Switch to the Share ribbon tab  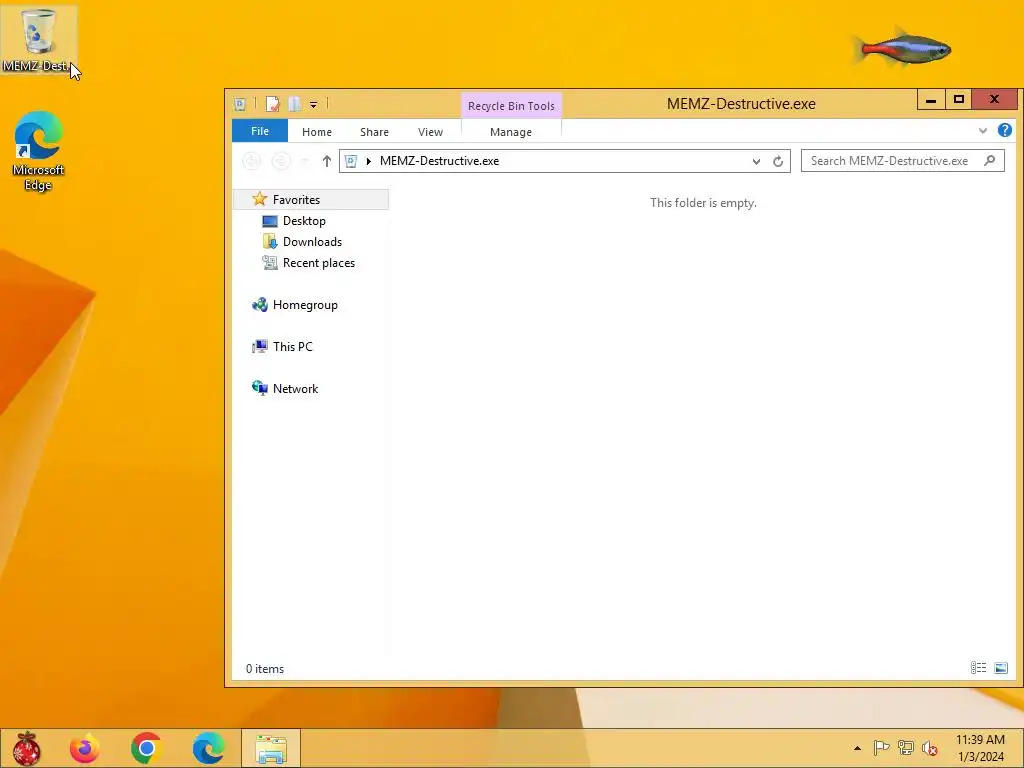(374, 132)
